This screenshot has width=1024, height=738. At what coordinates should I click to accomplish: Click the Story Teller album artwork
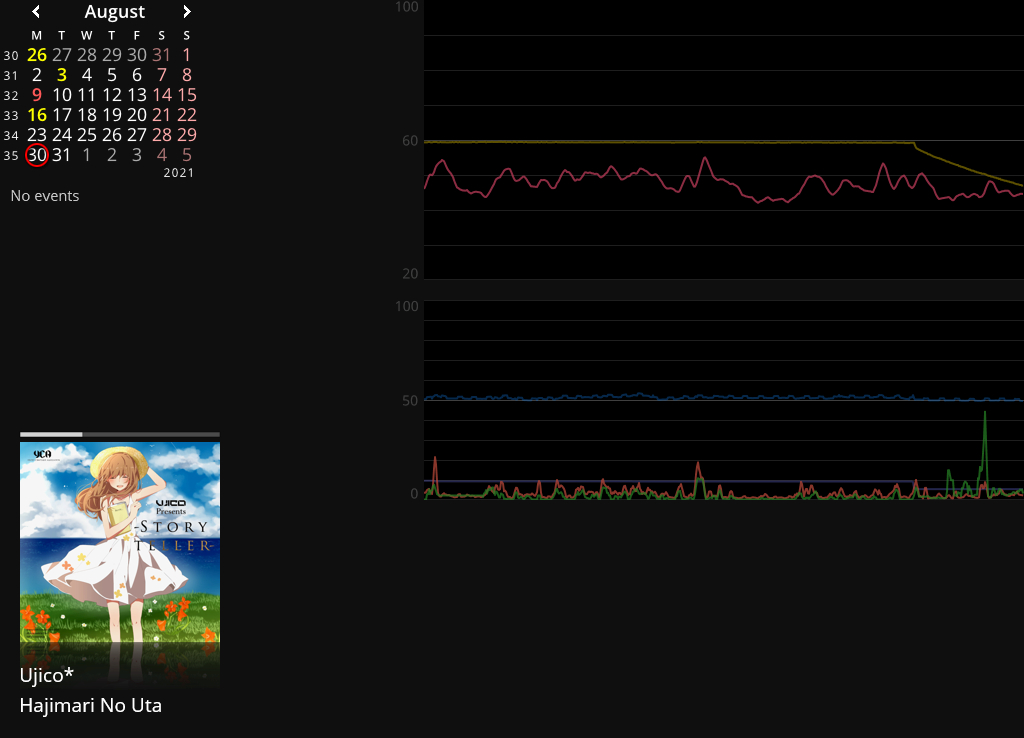coord(119,562)
